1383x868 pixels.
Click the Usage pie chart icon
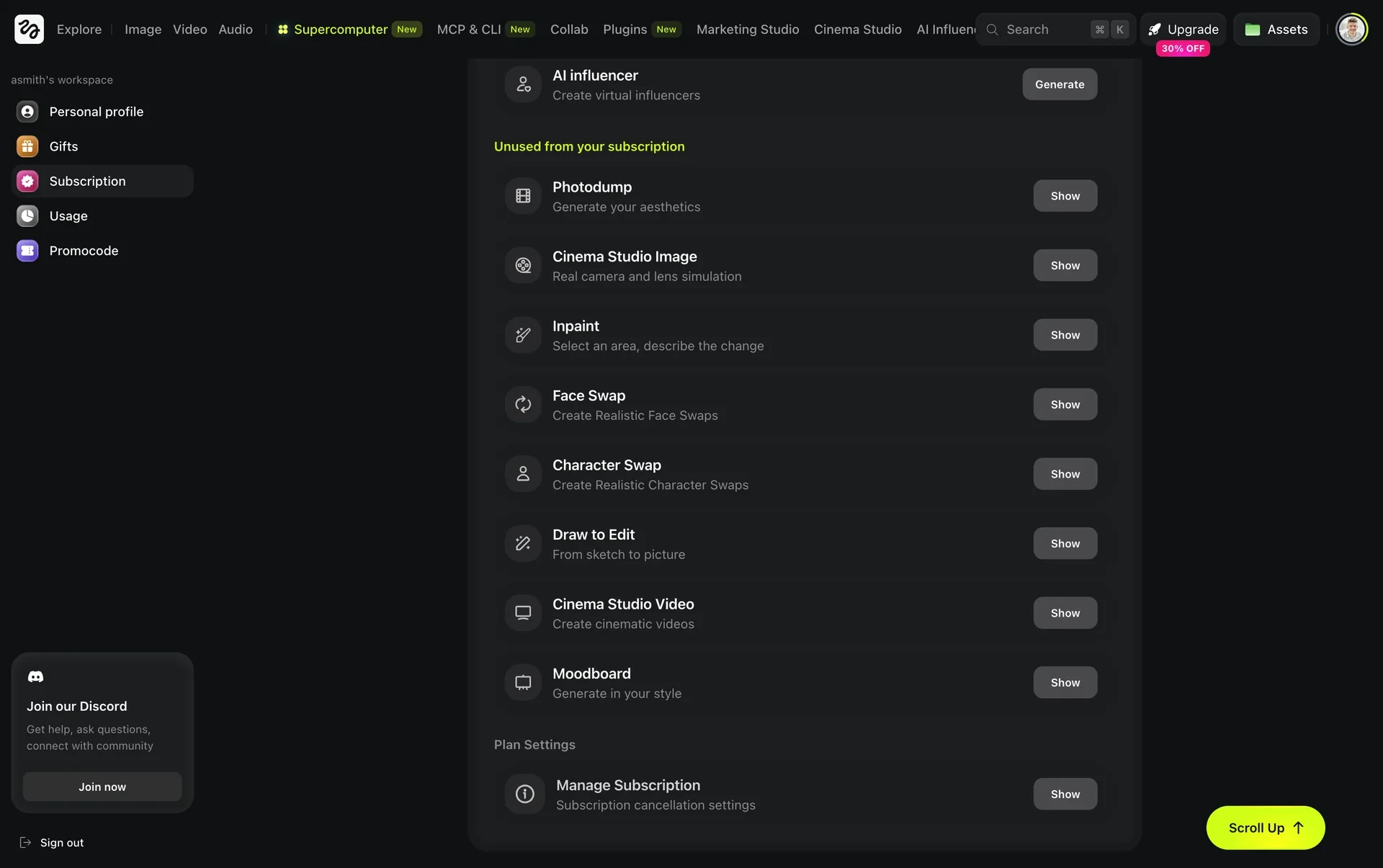coord(27,215)
